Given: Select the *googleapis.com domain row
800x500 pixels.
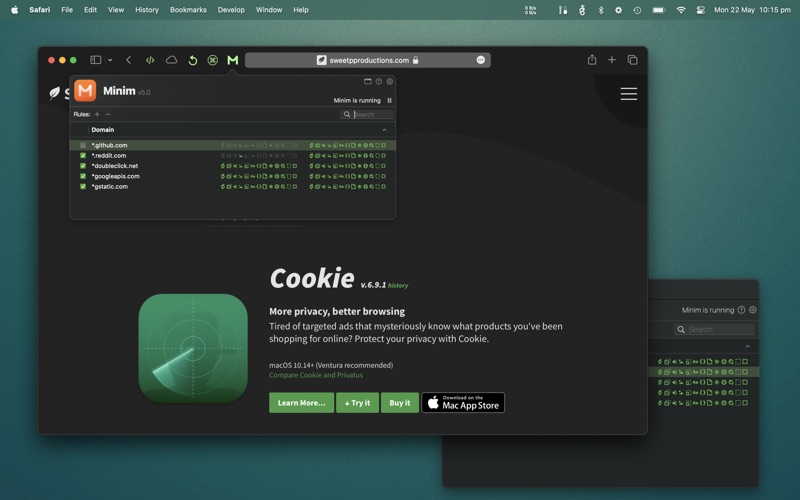Looking at the screenshot, I should pyautogui.click(x=233, y=176).
